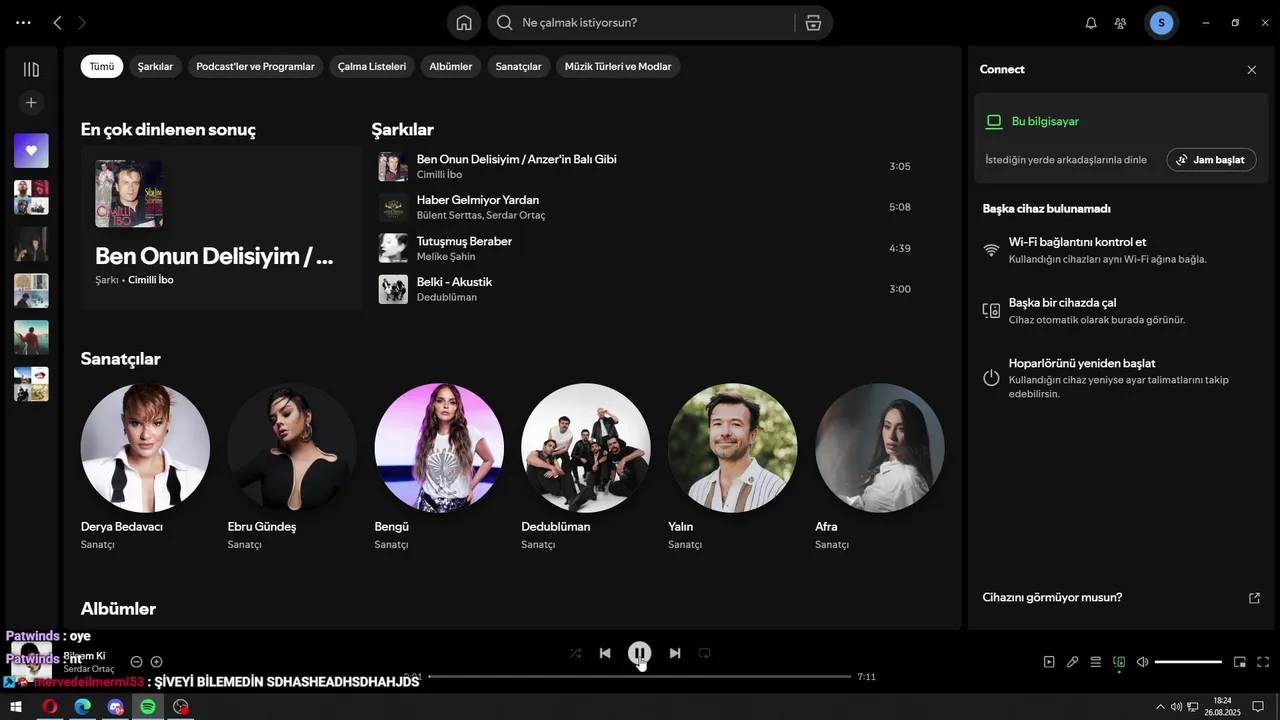Toggle the Now Playing view
Screen dimensions: 1280x720
pos(1049,662)
